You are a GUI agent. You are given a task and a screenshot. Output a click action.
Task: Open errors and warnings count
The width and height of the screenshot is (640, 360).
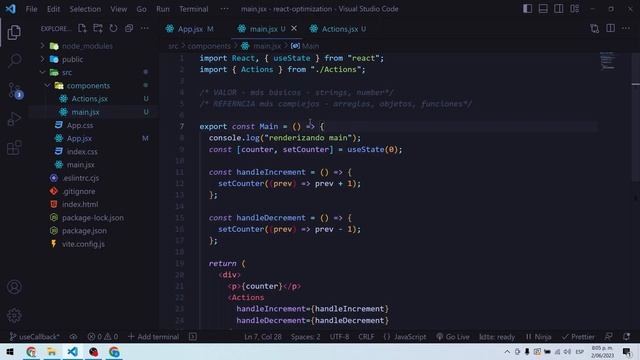tap(103, 337)
